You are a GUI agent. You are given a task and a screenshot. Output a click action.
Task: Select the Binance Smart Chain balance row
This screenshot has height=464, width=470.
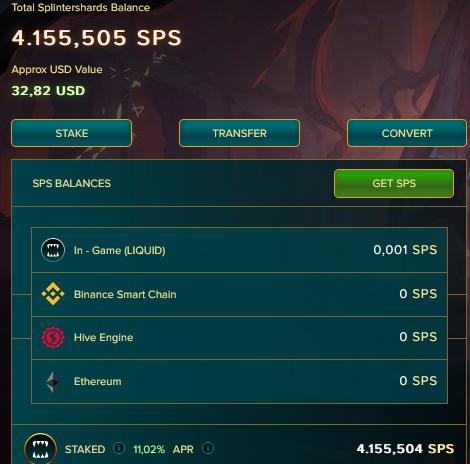coord(239,294)
